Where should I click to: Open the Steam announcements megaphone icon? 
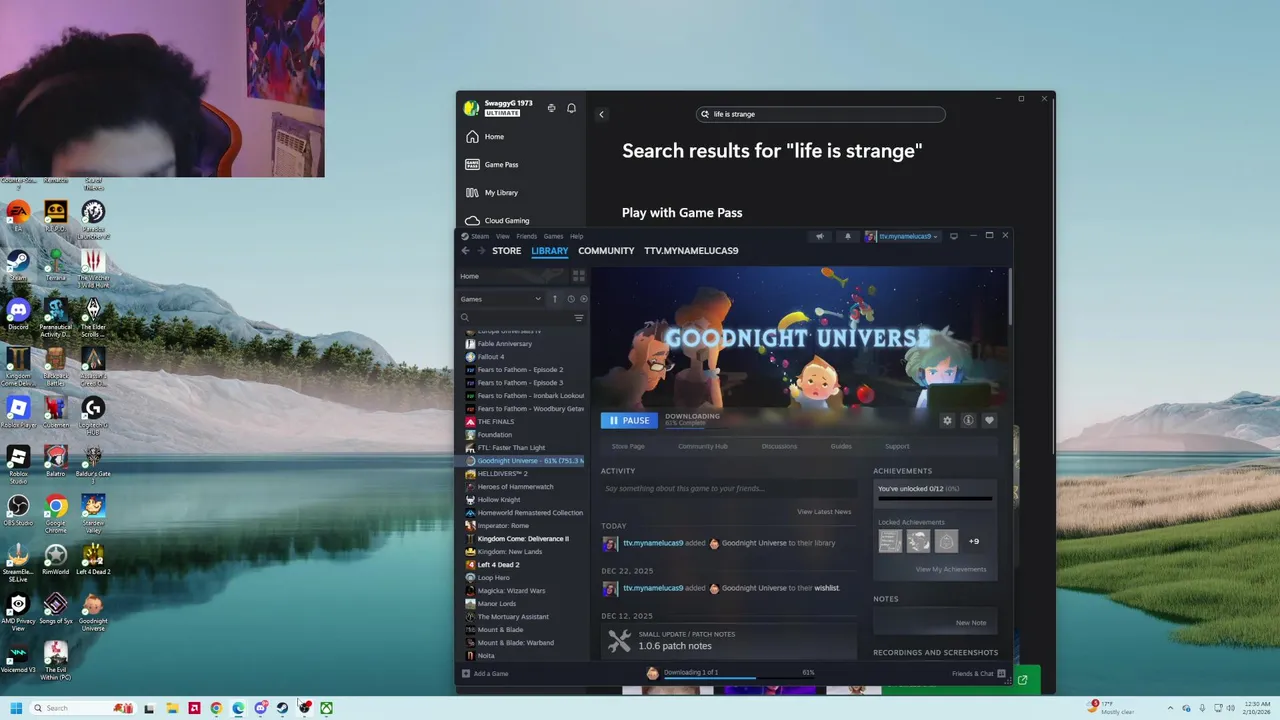pos(820,237)
